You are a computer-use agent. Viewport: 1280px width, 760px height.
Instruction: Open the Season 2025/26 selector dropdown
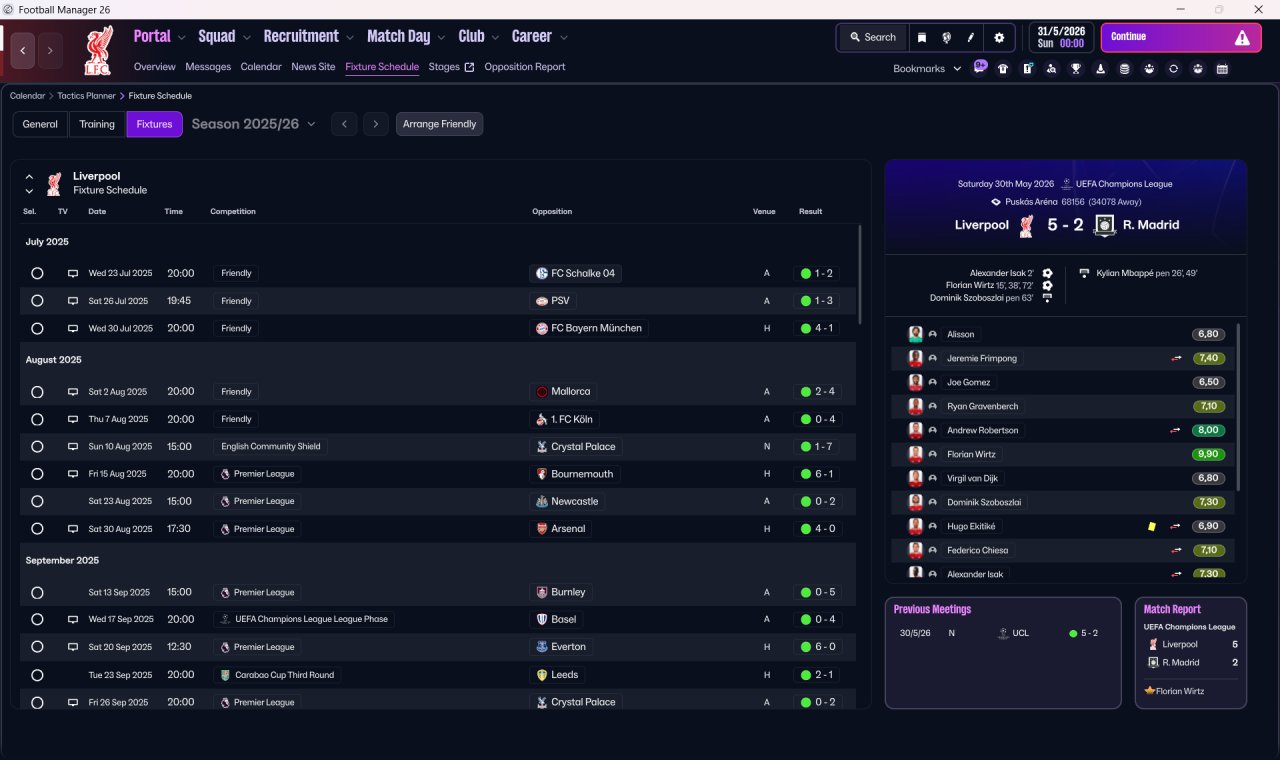(x=253, y=124)
